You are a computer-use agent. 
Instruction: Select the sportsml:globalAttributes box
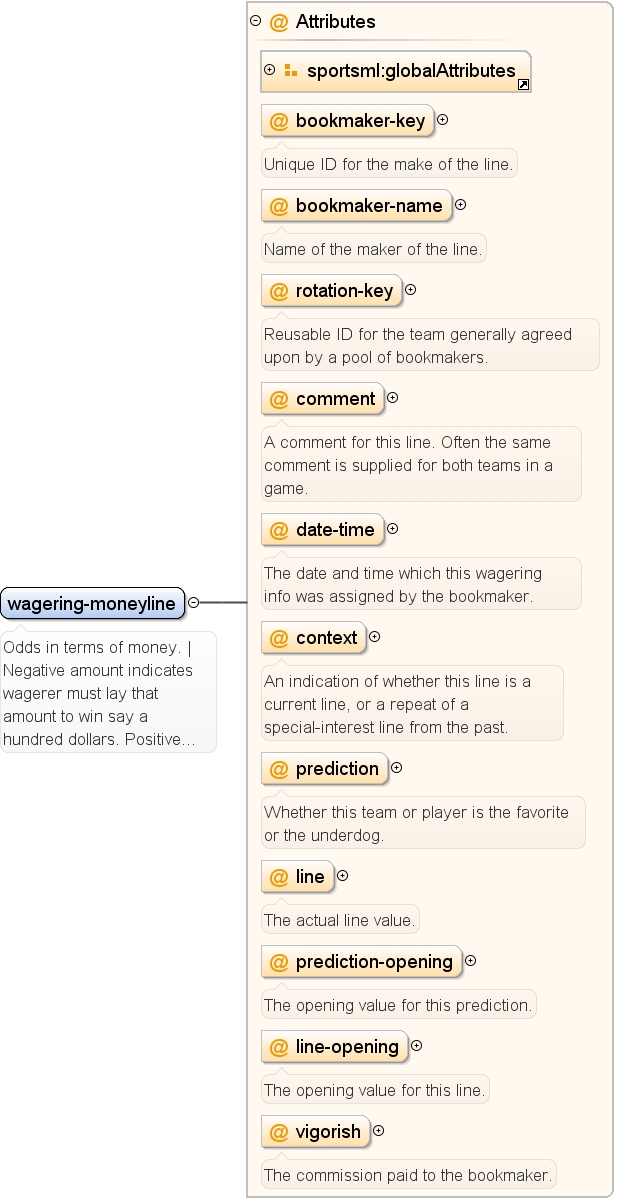coord(395,71)
